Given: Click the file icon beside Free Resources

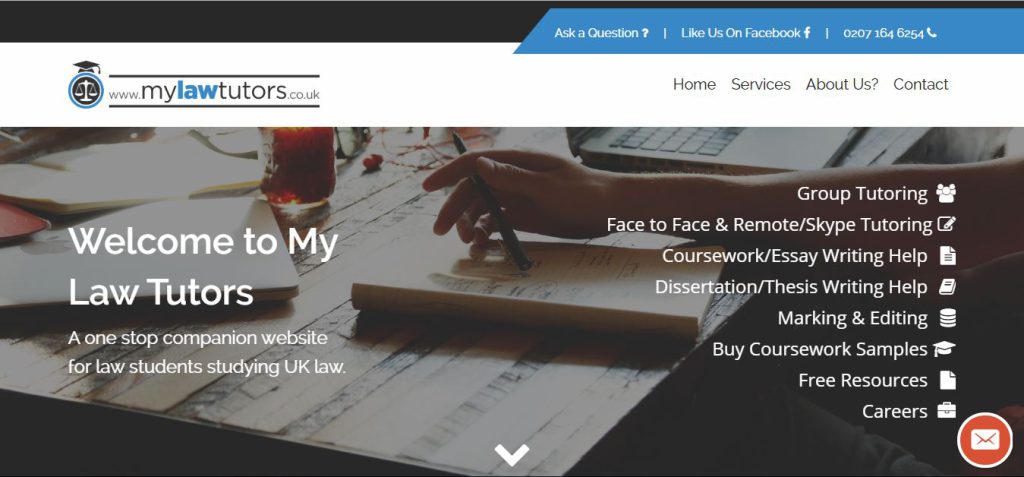Looking at the screenshot, I should (948, 380).
